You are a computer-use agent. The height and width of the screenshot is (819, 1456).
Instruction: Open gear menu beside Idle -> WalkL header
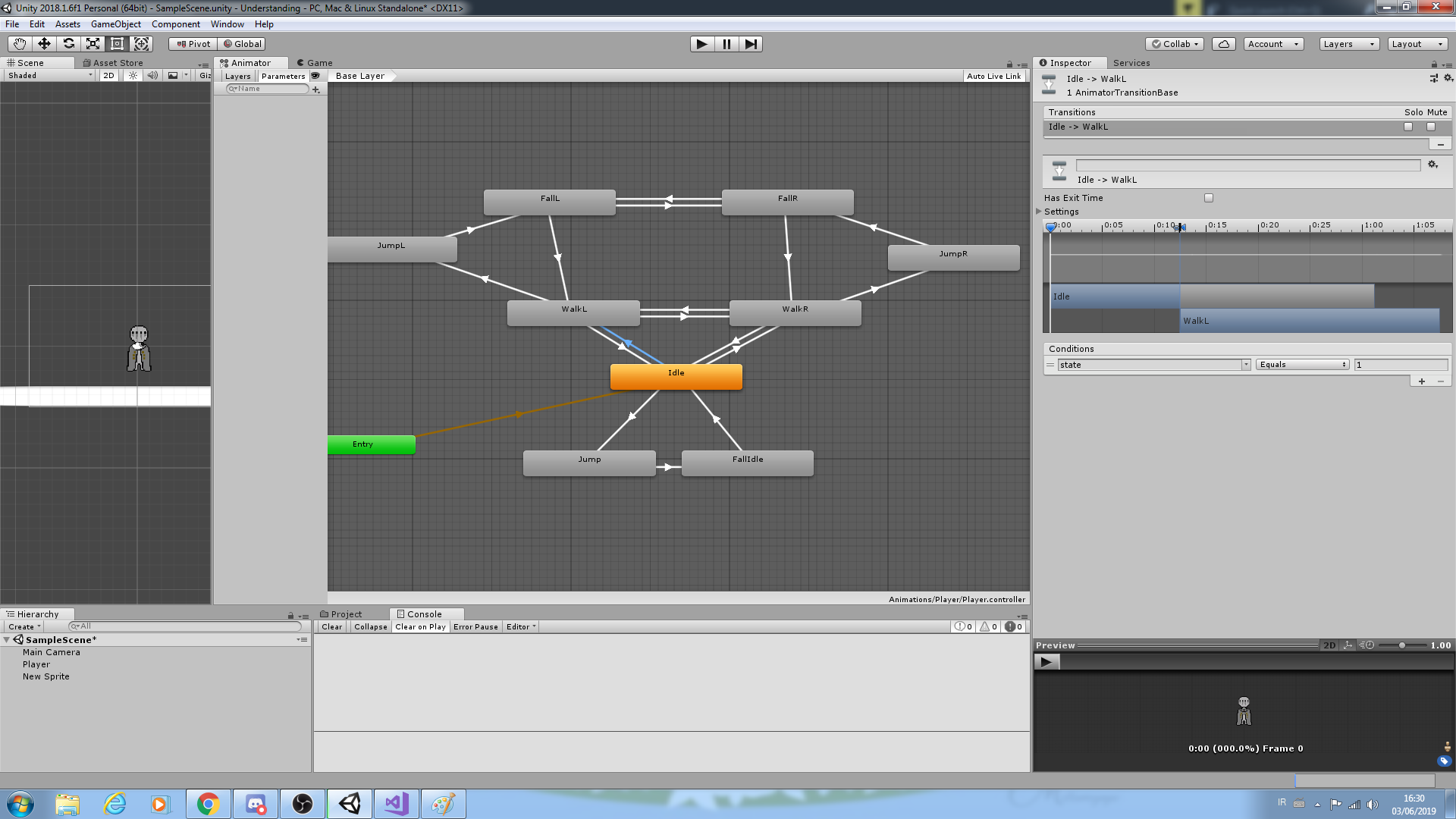click(1448, 78)
